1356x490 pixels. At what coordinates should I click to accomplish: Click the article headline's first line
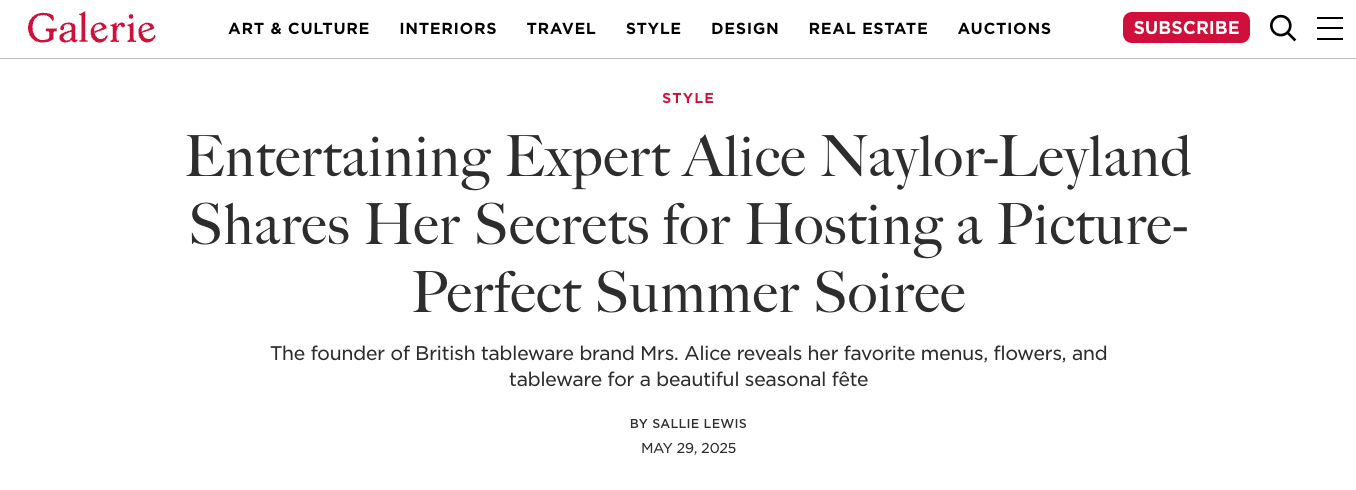pyautogui.click(x=688, y=158)
